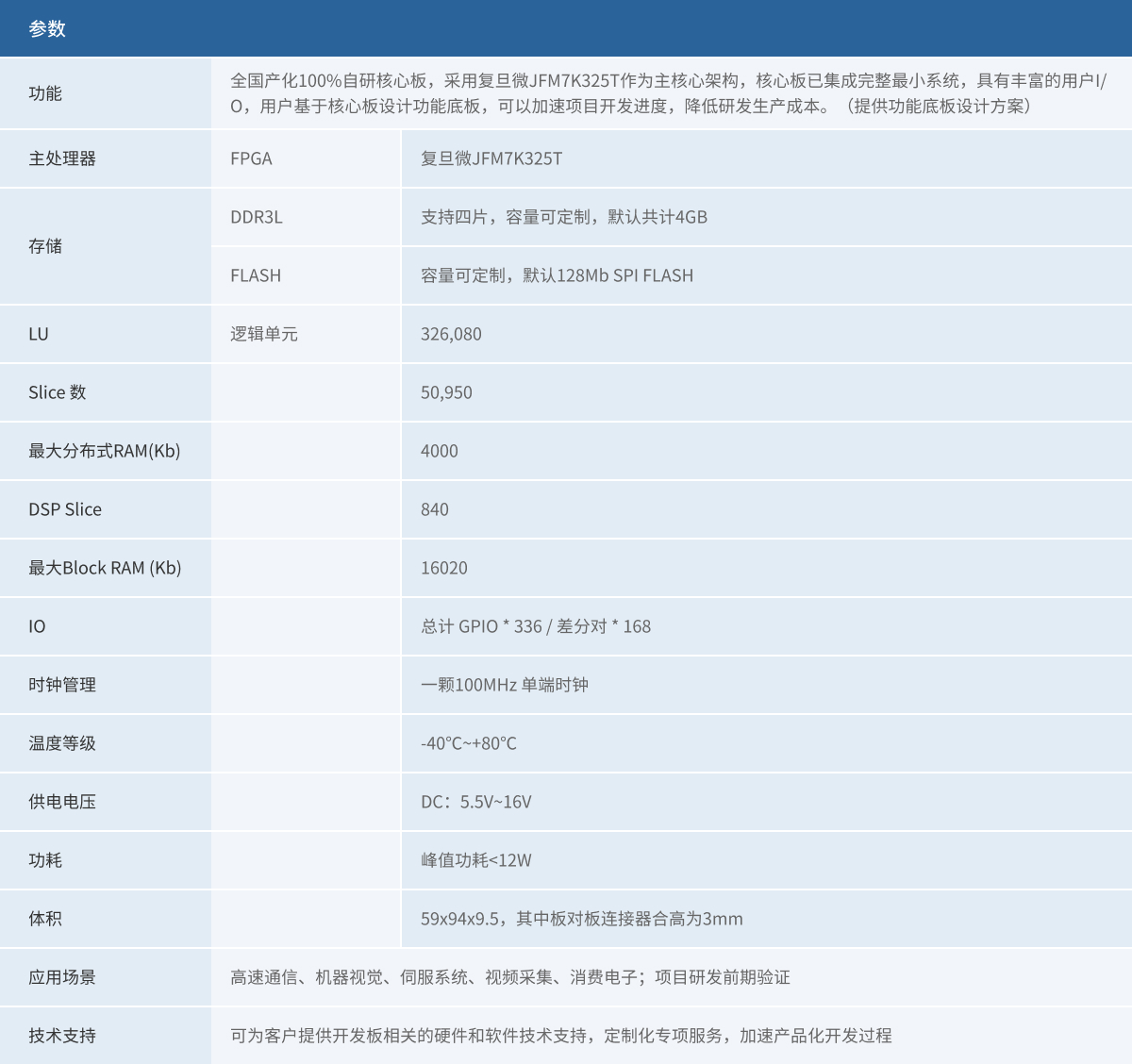Click the DDR3L storage type cell
Image resolution: width=1132 pixels, height=1064 pixels.
[x=257, y=217]
